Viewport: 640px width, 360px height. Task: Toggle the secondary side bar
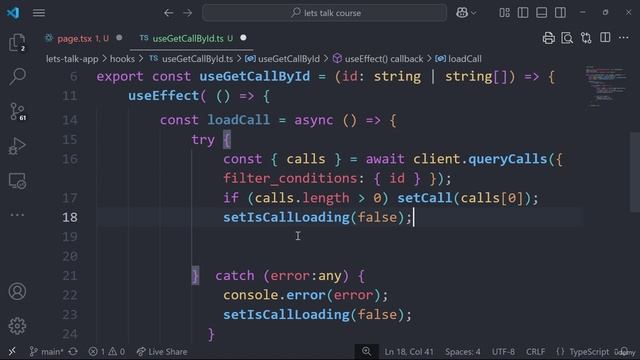coord(560,13)
